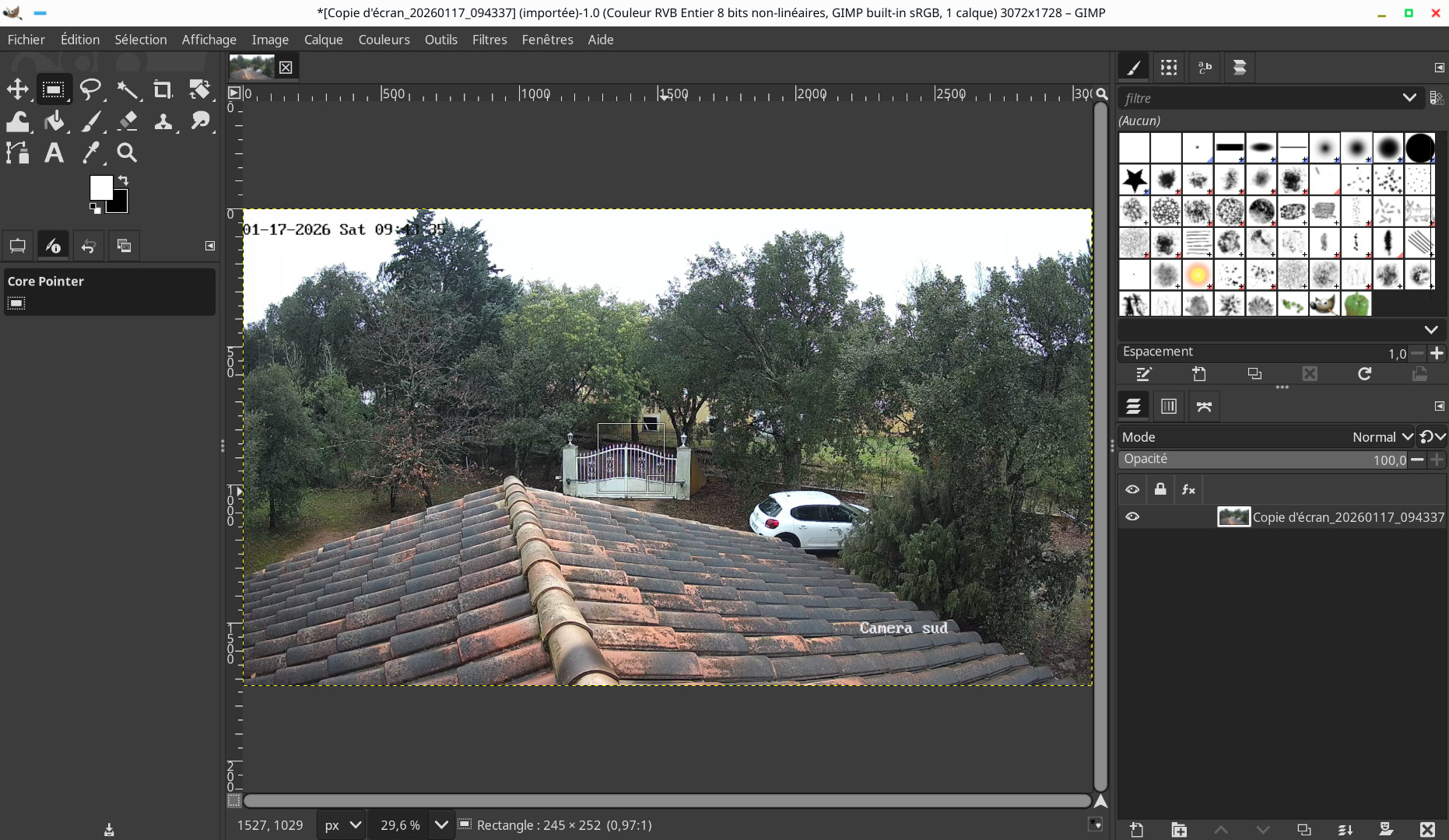
Task: Create a new layer
Action: click(x=1136, y=830)
